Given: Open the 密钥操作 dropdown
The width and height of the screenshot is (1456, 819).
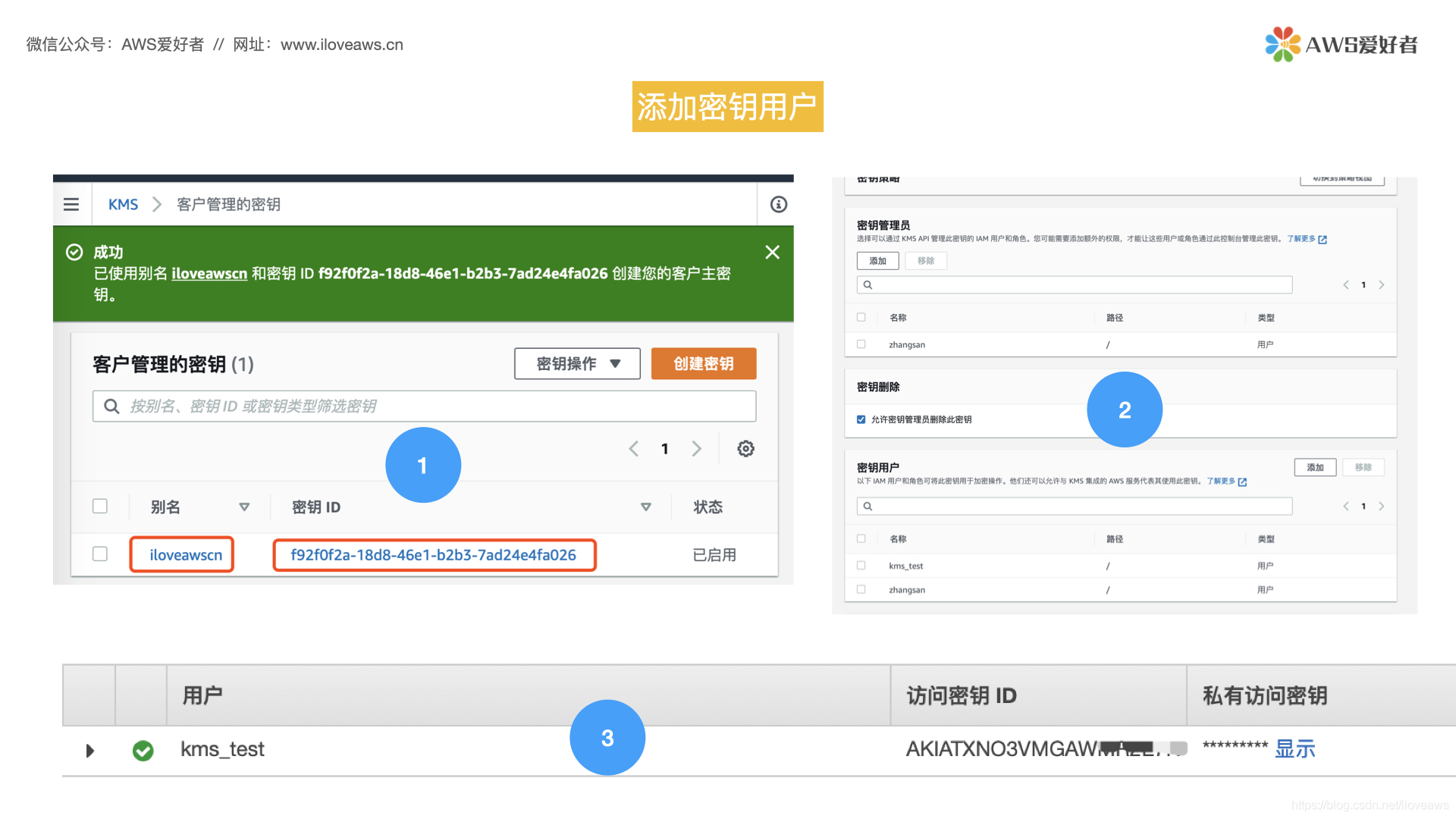Looking at the screenshot, I should (x=577, y=364).
